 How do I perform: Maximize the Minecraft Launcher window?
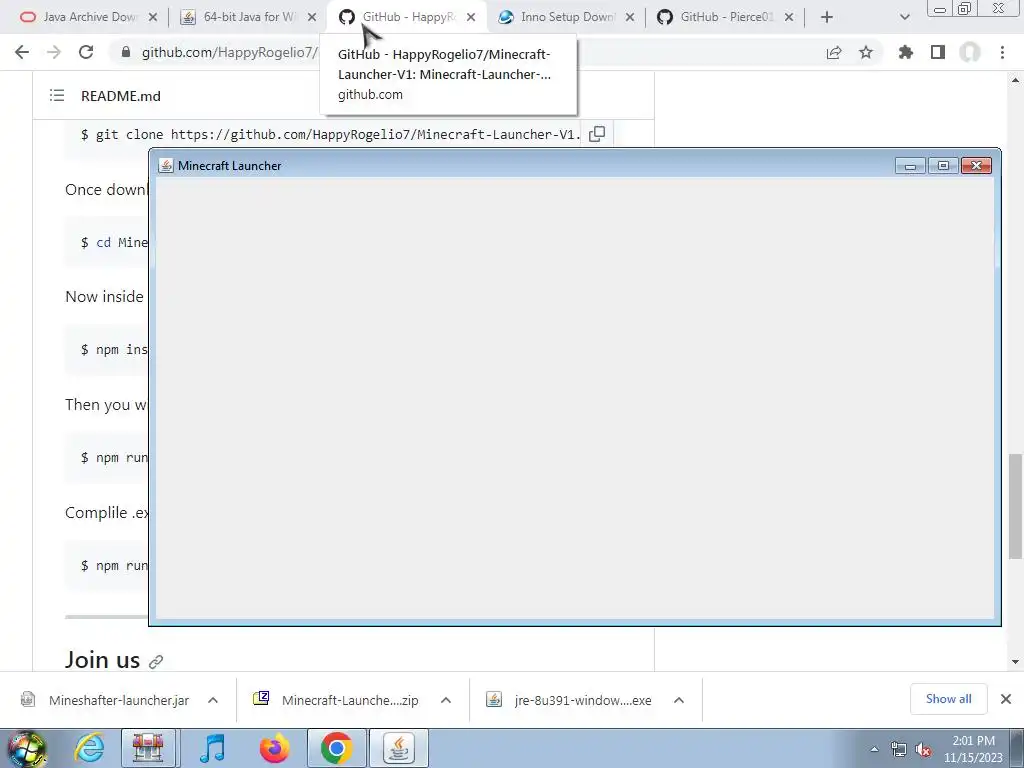tap(943, 165)
